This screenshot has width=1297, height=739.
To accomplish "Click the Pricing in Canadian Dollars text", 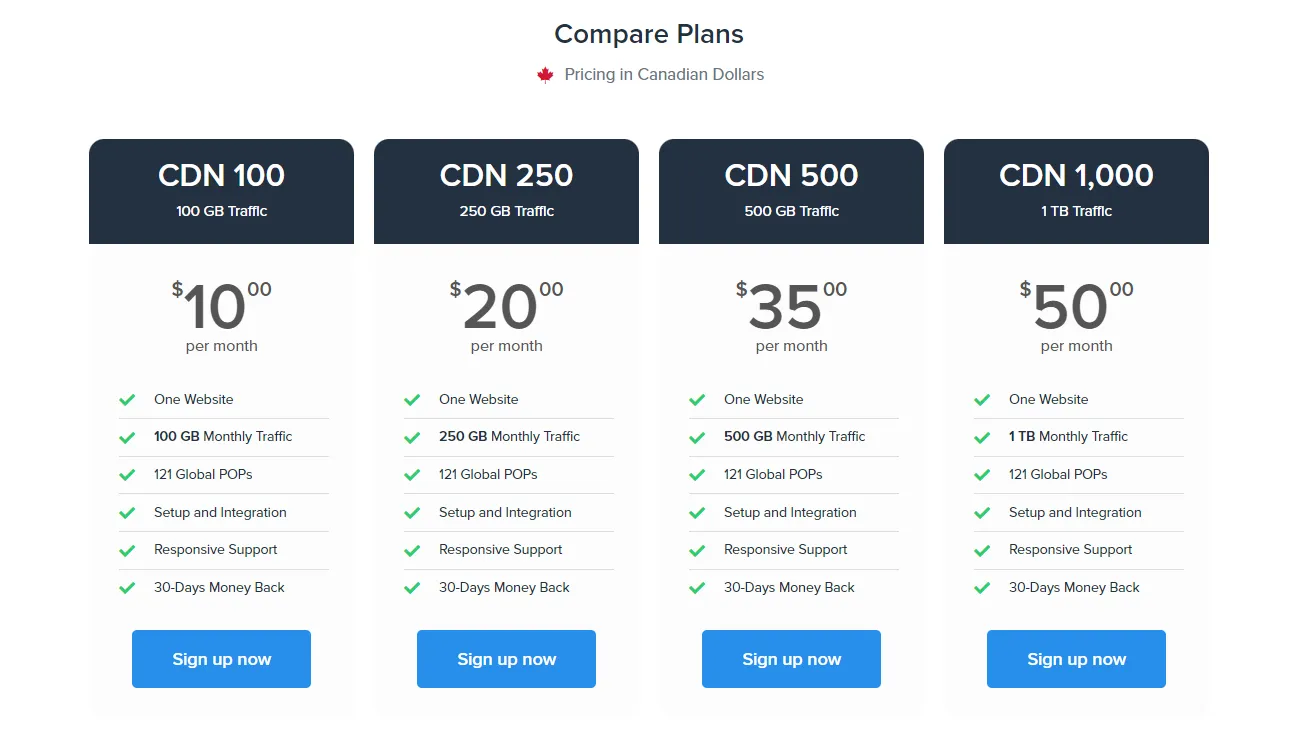I will 664,75.
